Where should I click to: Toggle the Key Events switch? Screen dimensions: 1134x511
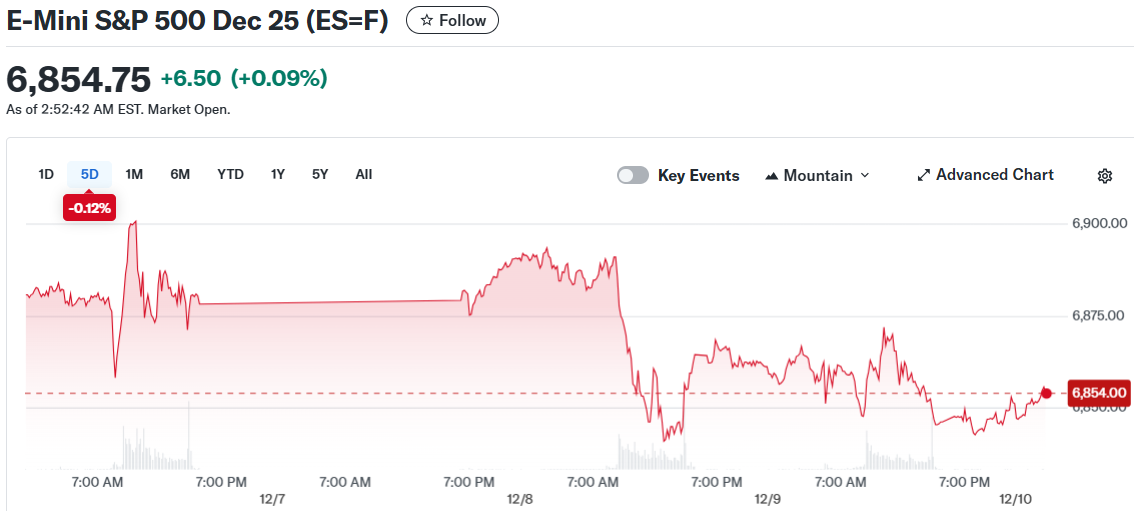[633, 176]
